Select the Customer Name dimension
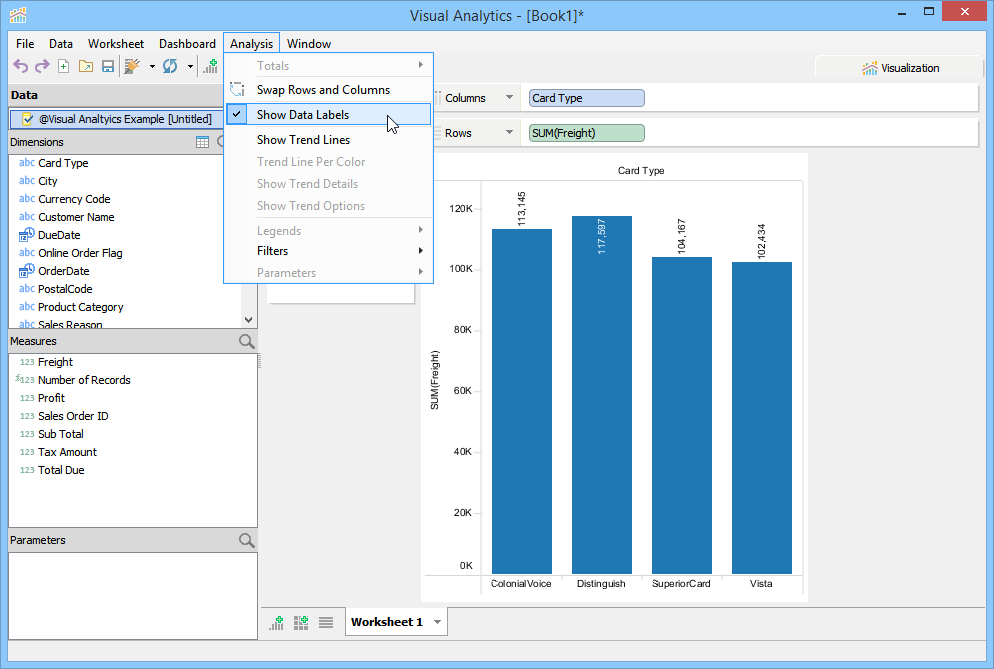Screen dimensions: 994x669 click(x=76, y=217)
